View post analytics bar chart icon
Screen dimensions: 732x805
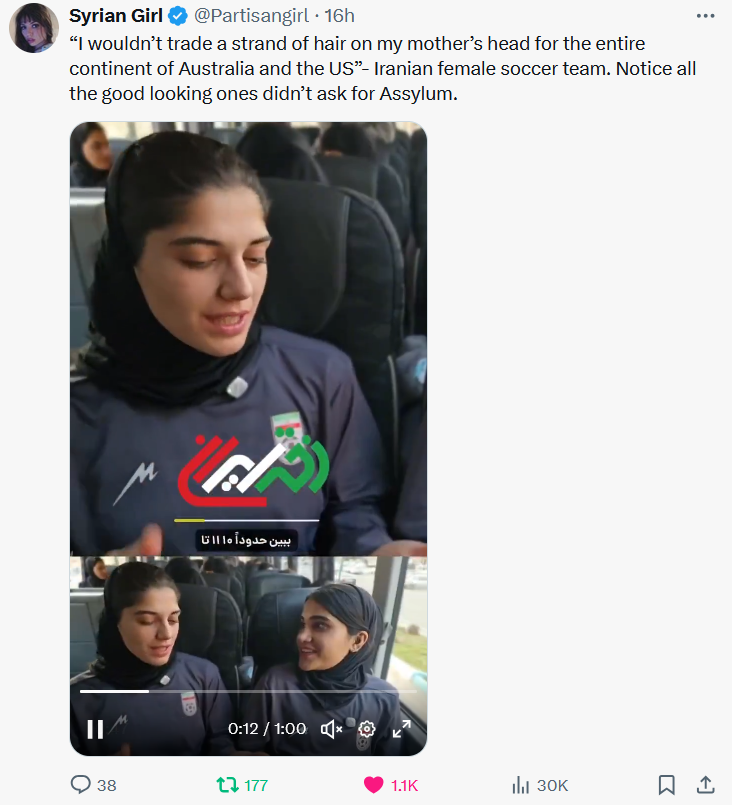[x=520, y=785]
